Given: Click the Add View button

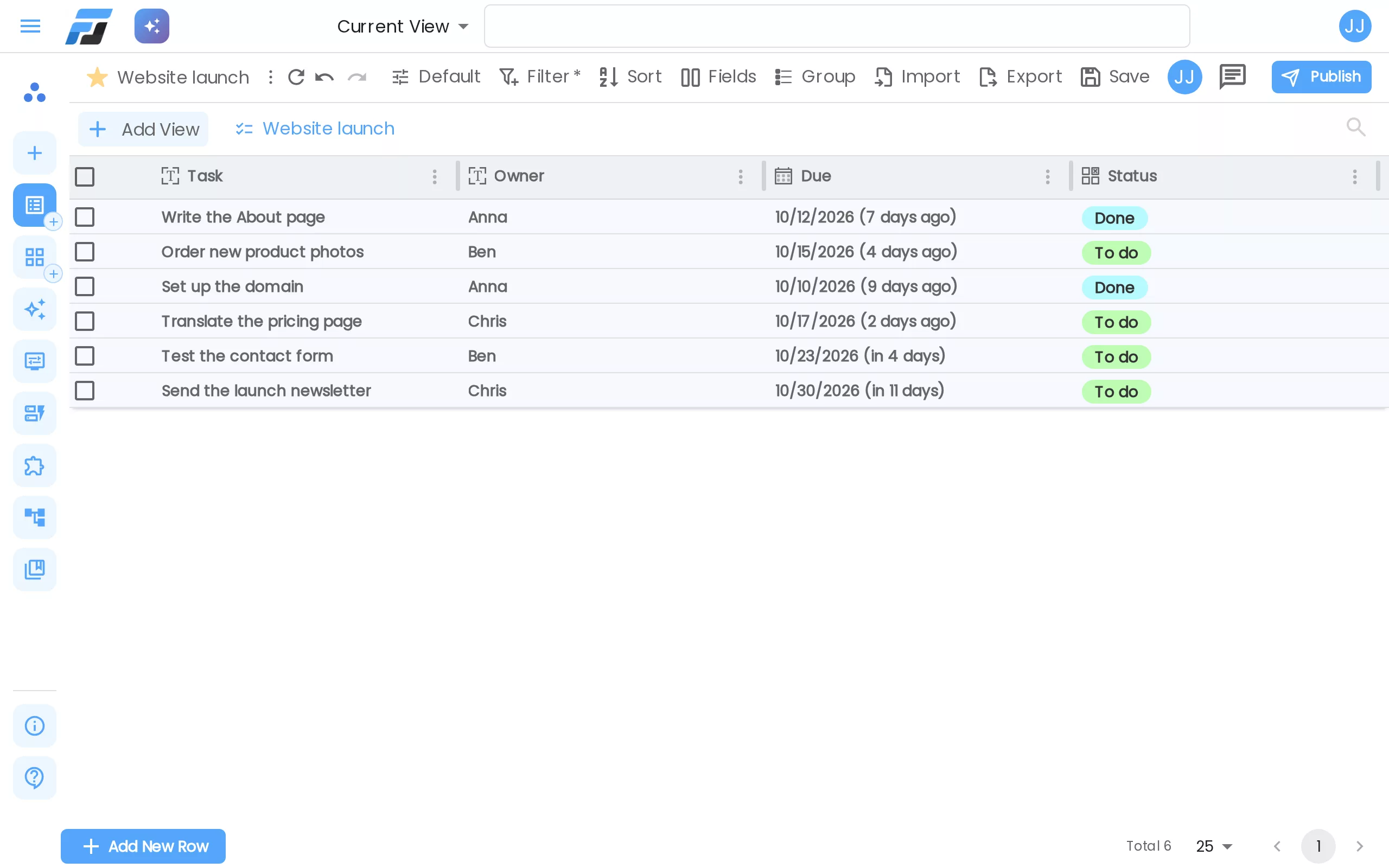Looking at the screenshot, I should [x=143, y=129].
